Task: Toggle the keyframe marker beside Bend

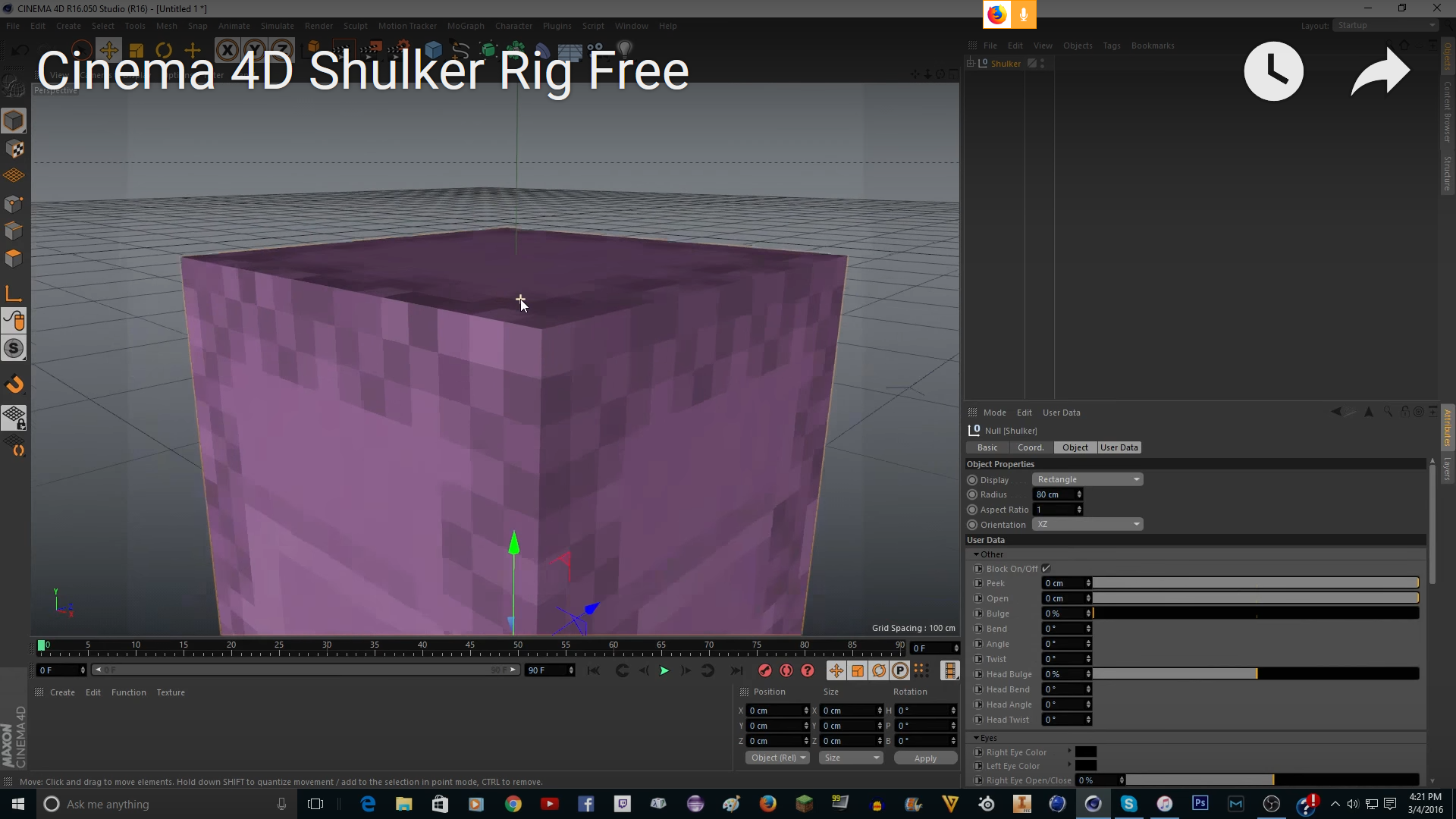Action: [x=978, y=629]
